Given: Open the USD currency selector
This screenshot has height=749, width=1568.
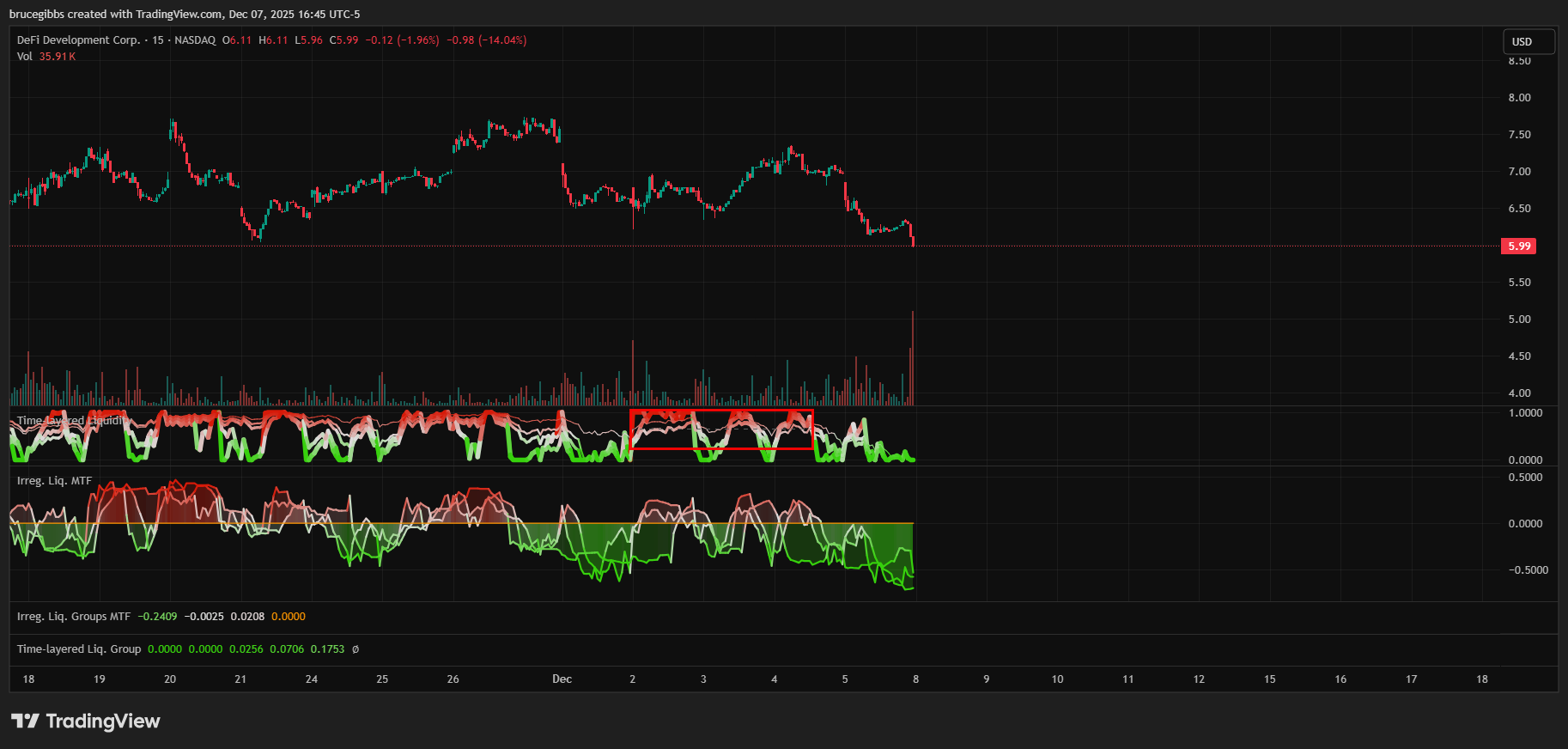Looking at the screenshot, I should tap(1528, 41).
